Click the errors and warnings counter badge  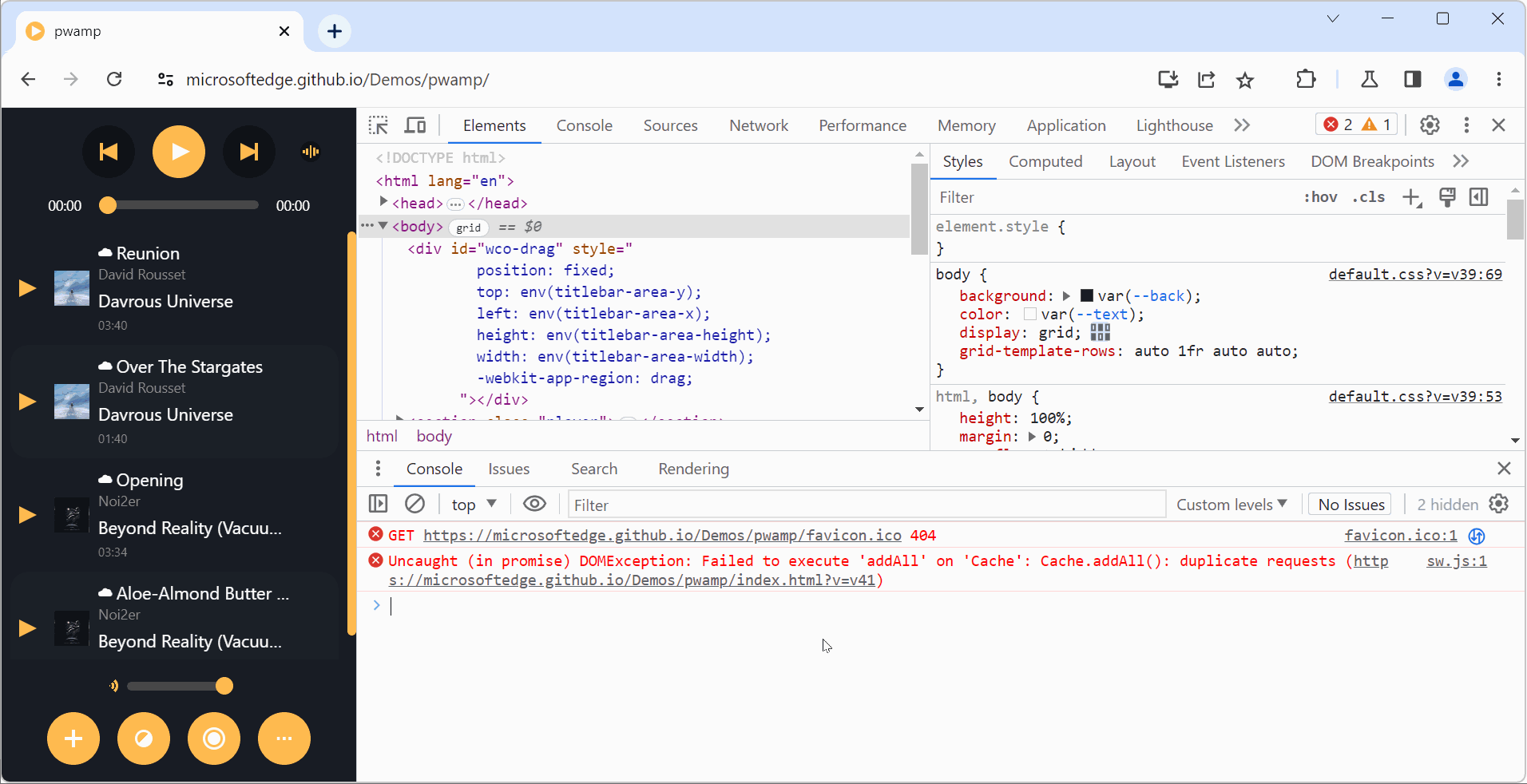pyautogui.click(x=1357, y=125)
